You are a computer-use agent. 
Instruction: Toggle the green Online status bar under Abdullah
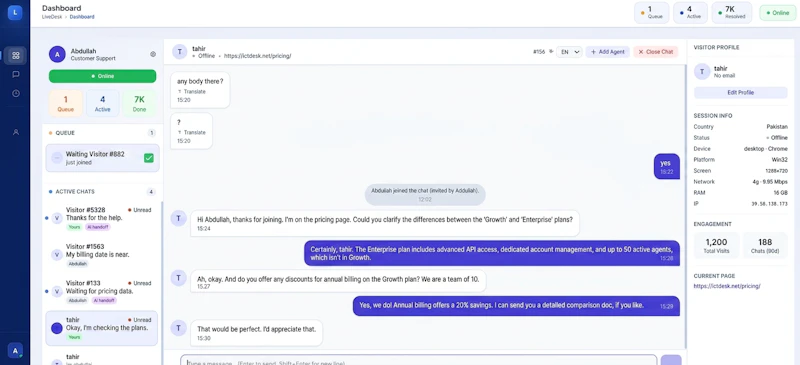(x=103, y=76)
